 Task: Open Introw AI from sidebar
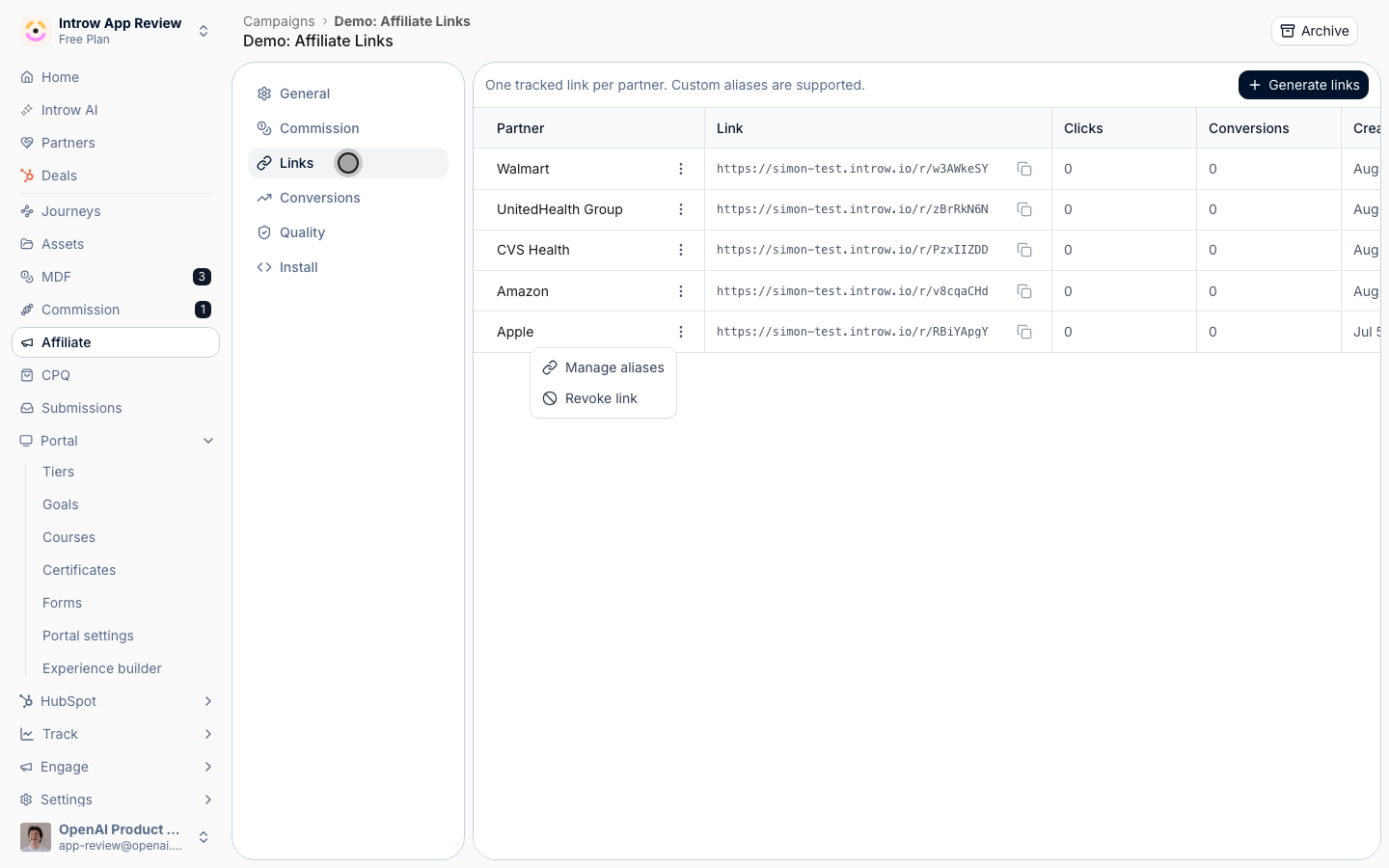(116, 110)
